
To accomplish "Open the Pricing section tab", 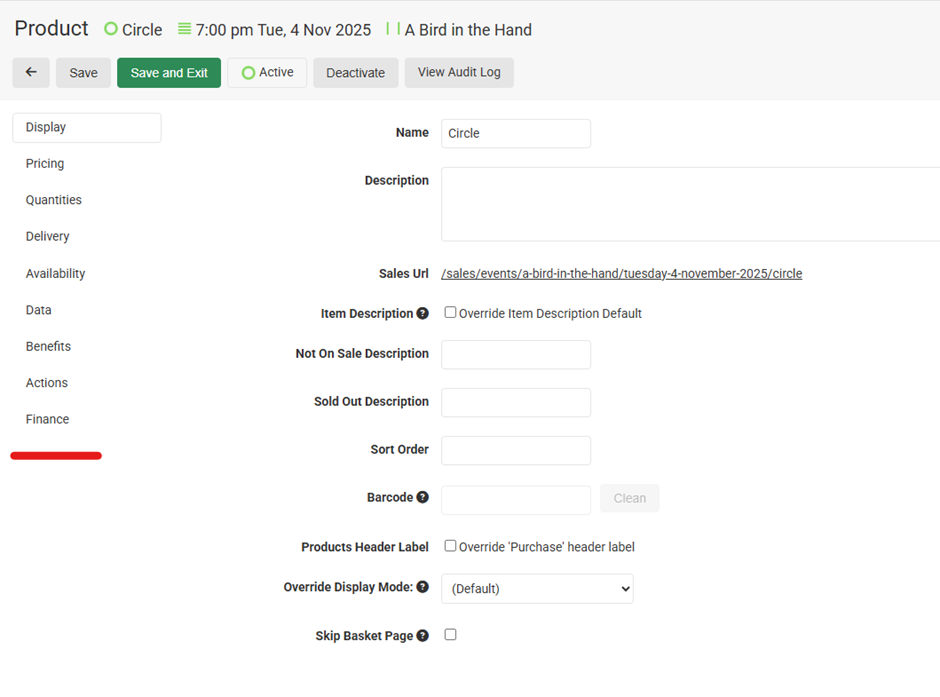I will 45,164.
